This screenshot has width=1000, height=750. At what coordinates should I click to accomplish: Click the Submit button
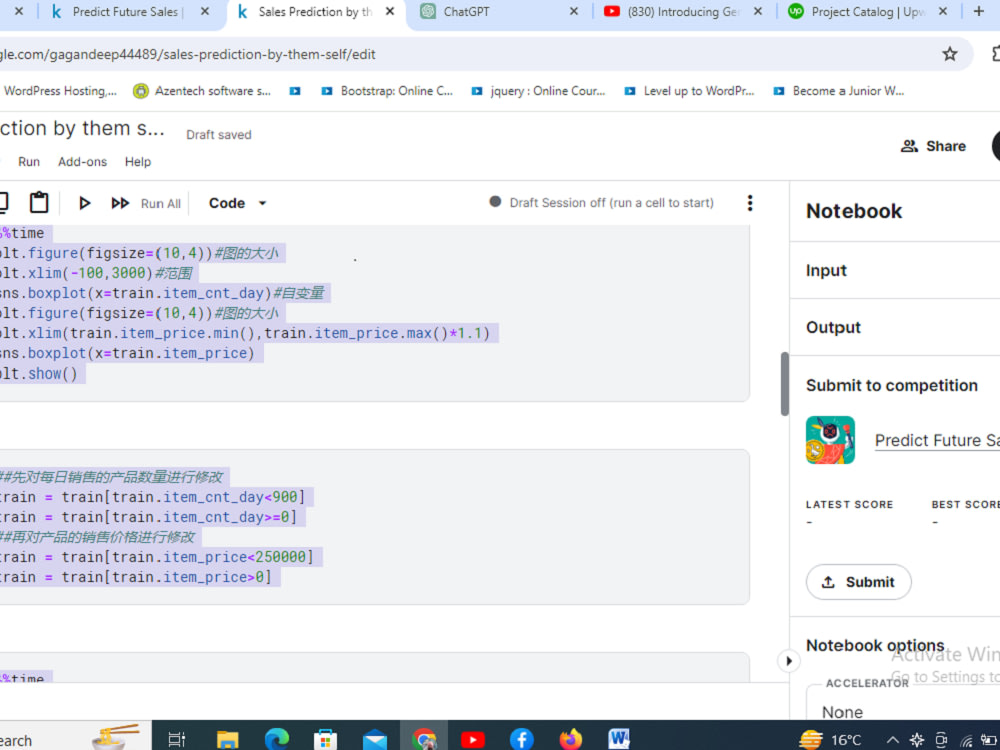click(858, 582)
